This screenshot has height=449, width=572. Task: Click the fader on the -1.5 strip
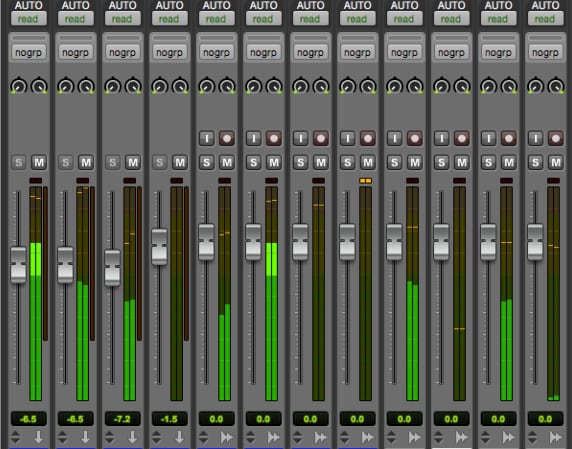159,247
